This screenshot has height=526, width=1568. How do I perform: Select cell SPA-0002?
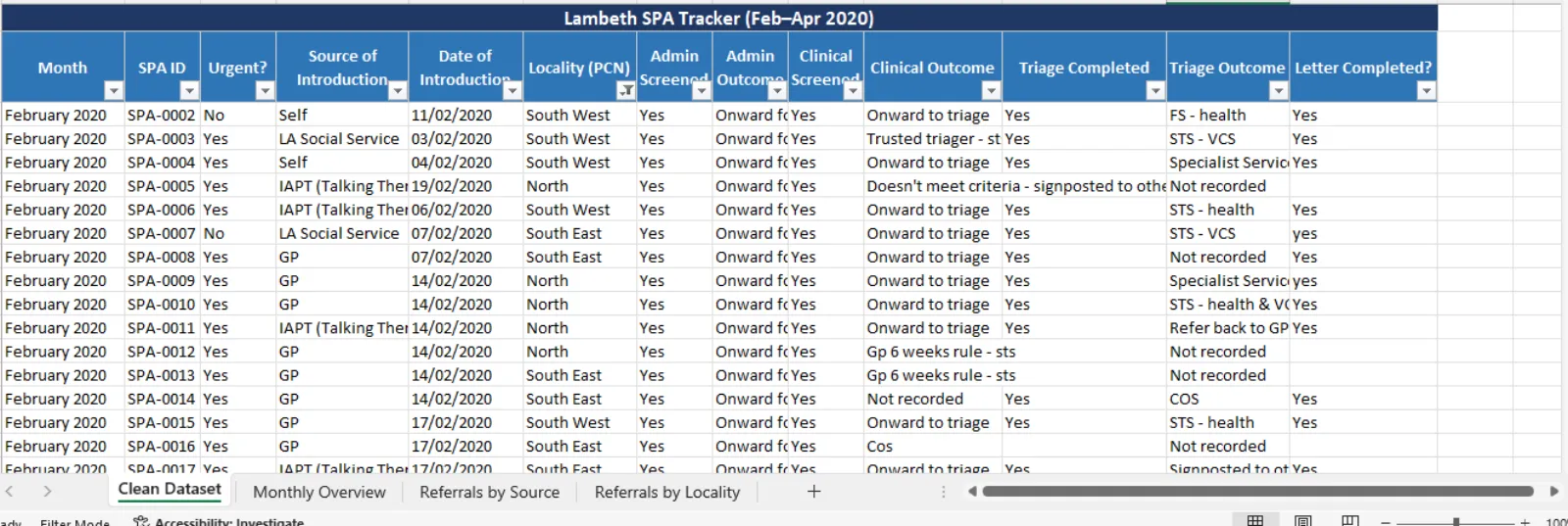163,115
